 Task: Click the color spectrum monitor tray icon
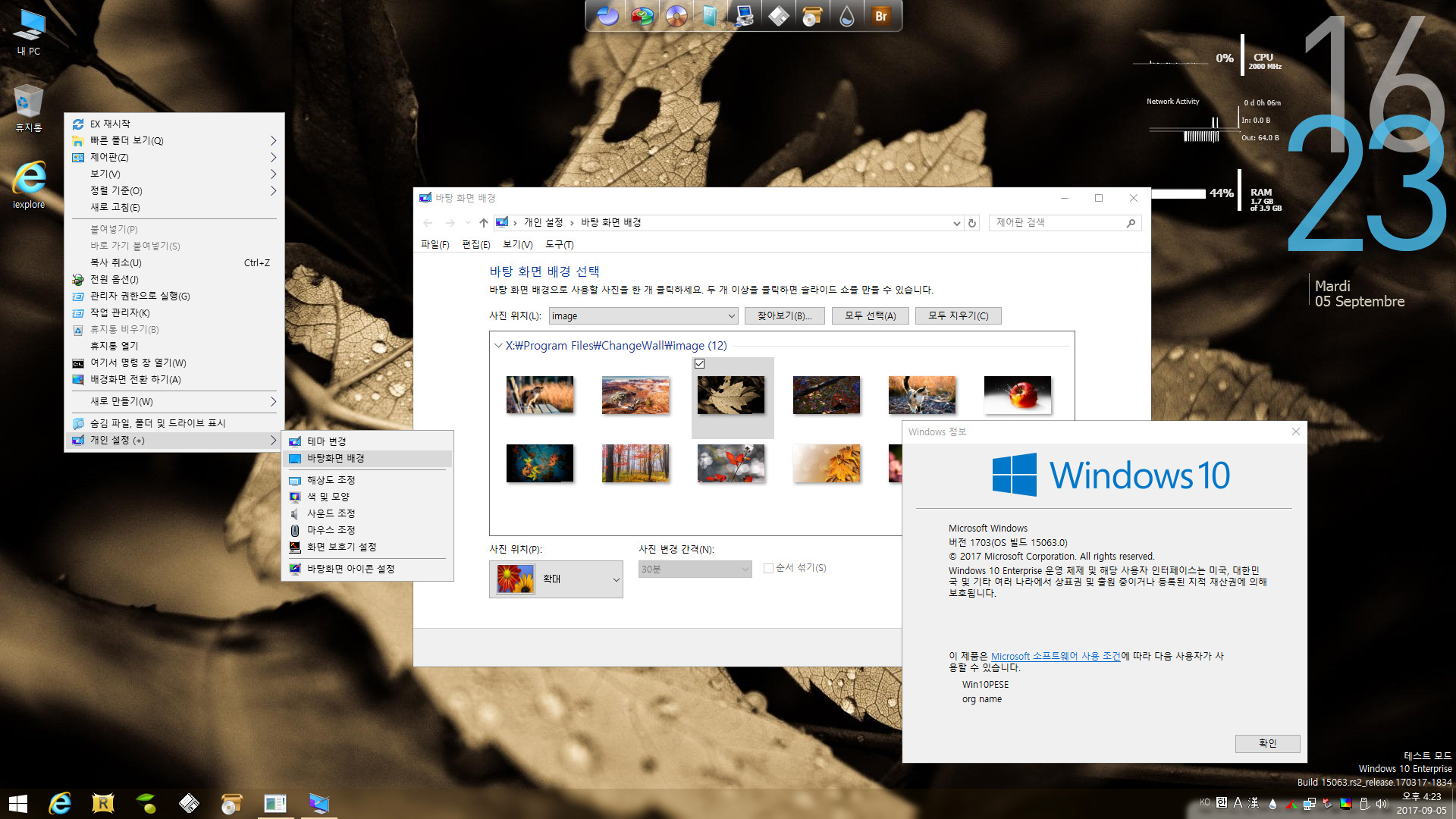[1345, 804]
